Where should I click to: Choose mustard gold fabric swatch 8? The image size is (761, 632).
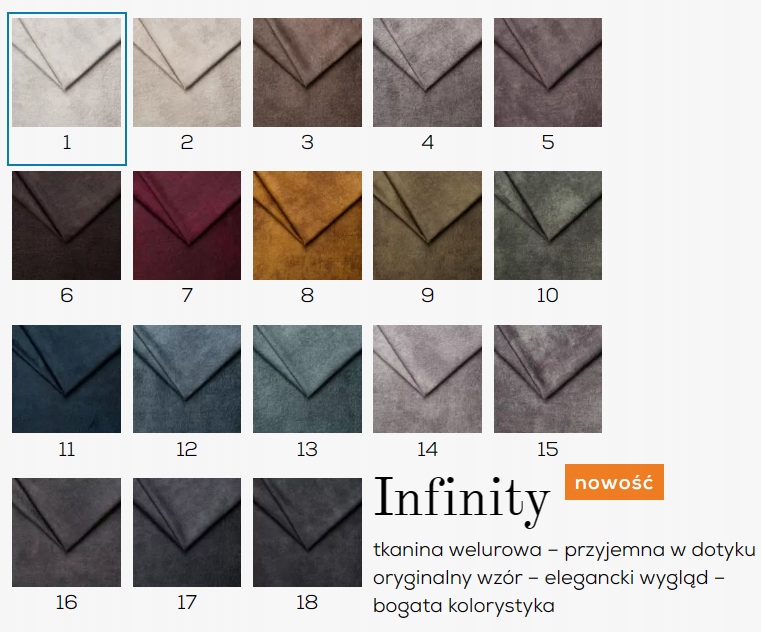[x=307, y=225]
